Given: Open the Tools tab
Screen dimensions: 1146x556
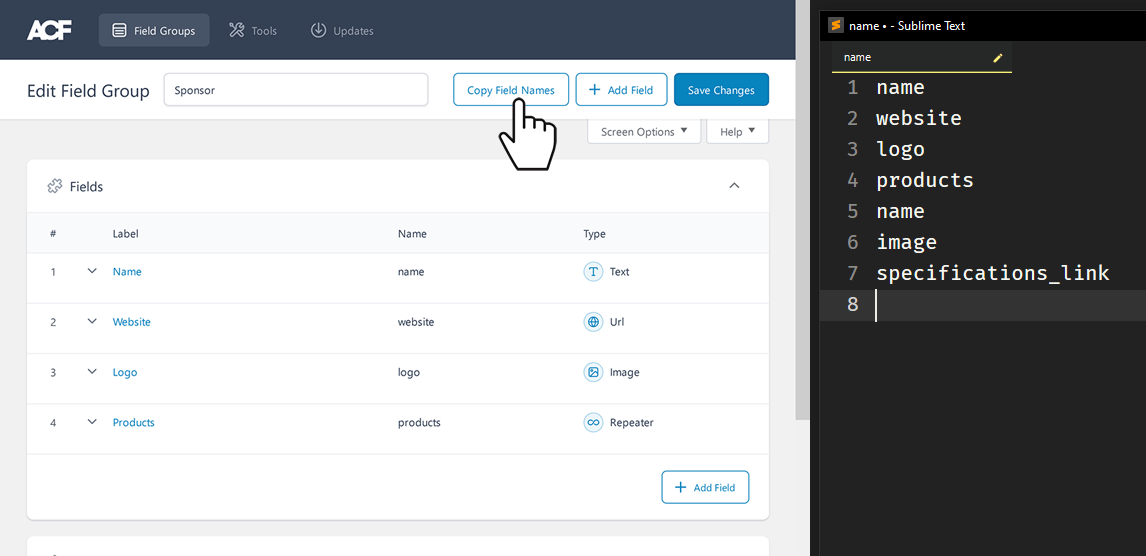Looking at the screenshot, I should [x=253, y=31].
